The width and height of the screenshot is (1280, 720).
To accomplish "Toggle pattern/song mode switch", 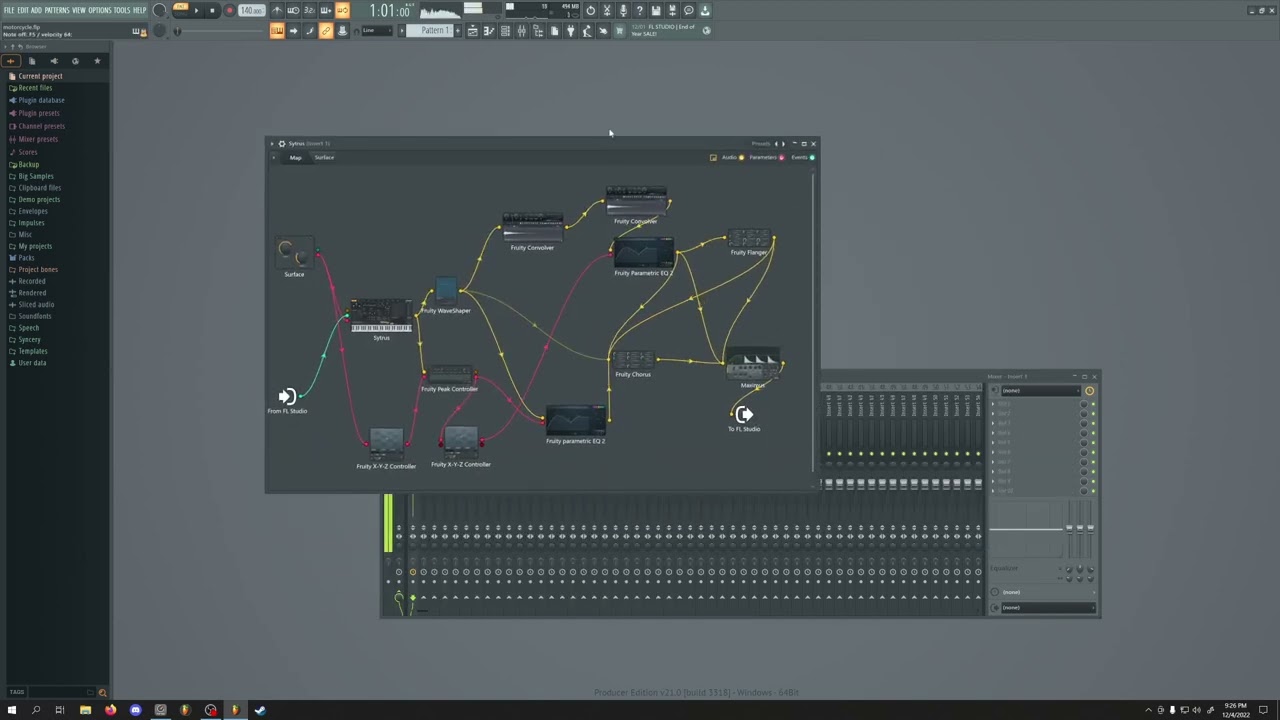I will coord(180,10).
